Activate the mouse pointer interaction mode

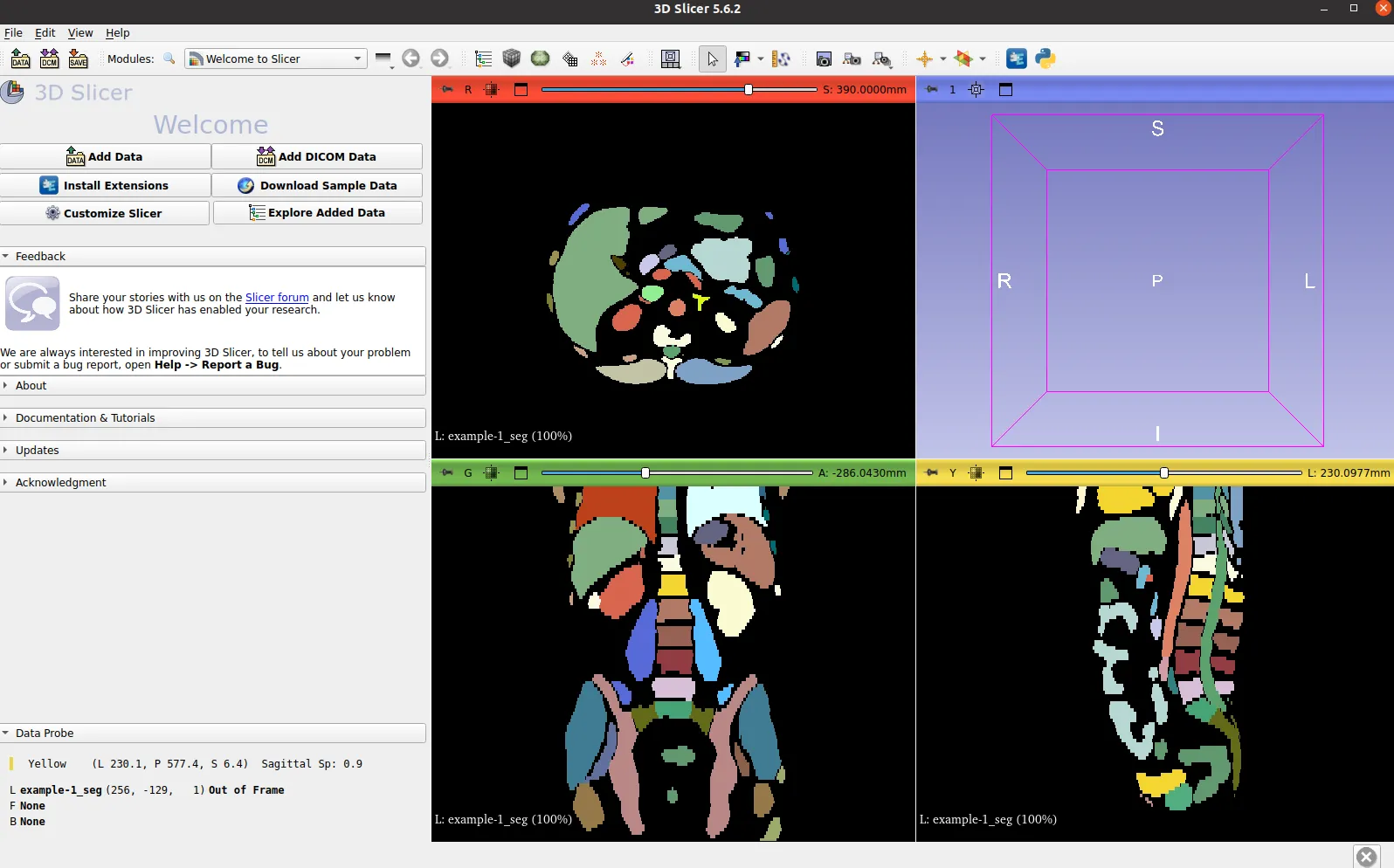(x=713, y=59)
